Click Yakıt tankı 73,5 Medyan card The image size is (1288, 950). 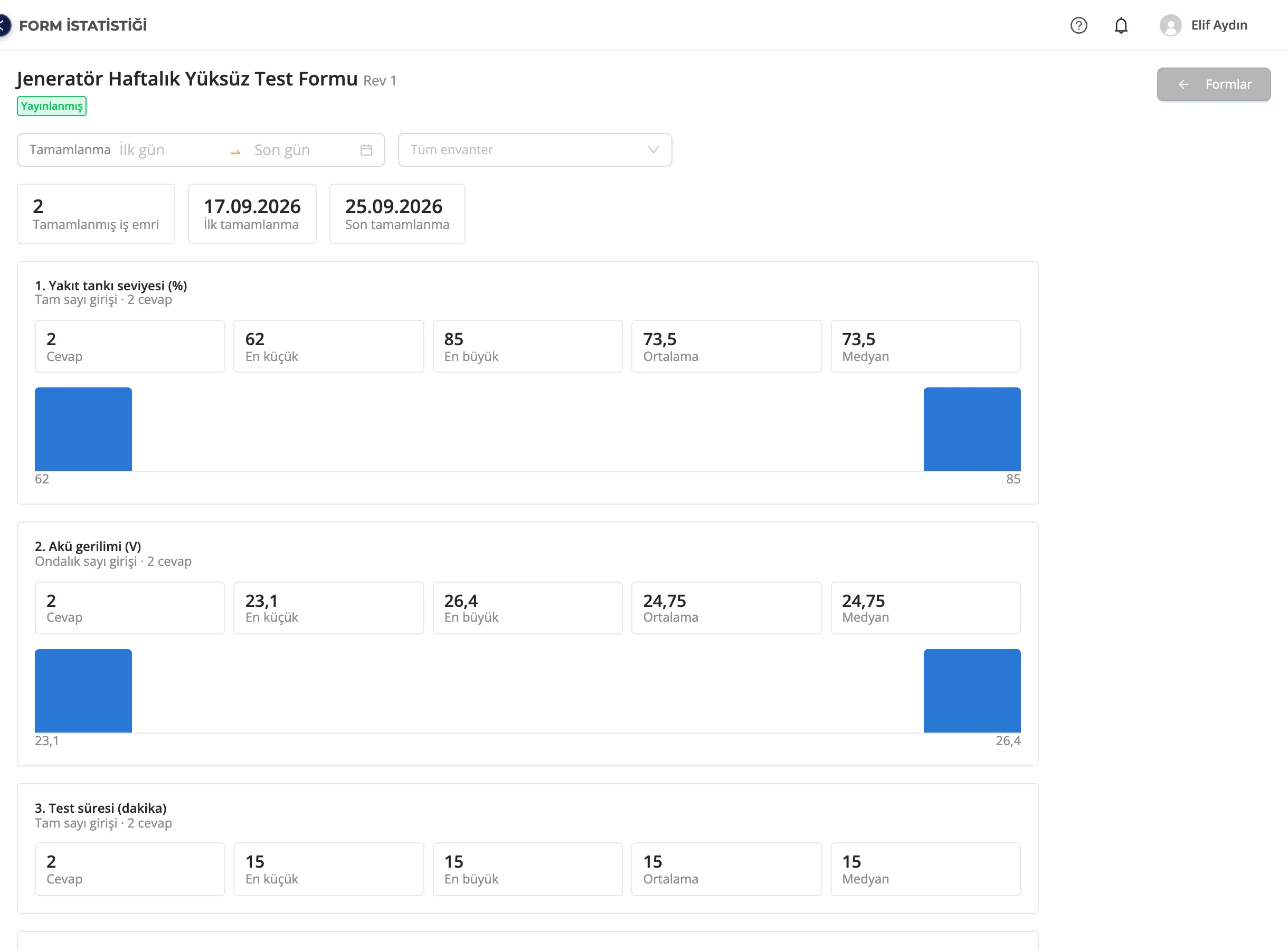point(925,346)
